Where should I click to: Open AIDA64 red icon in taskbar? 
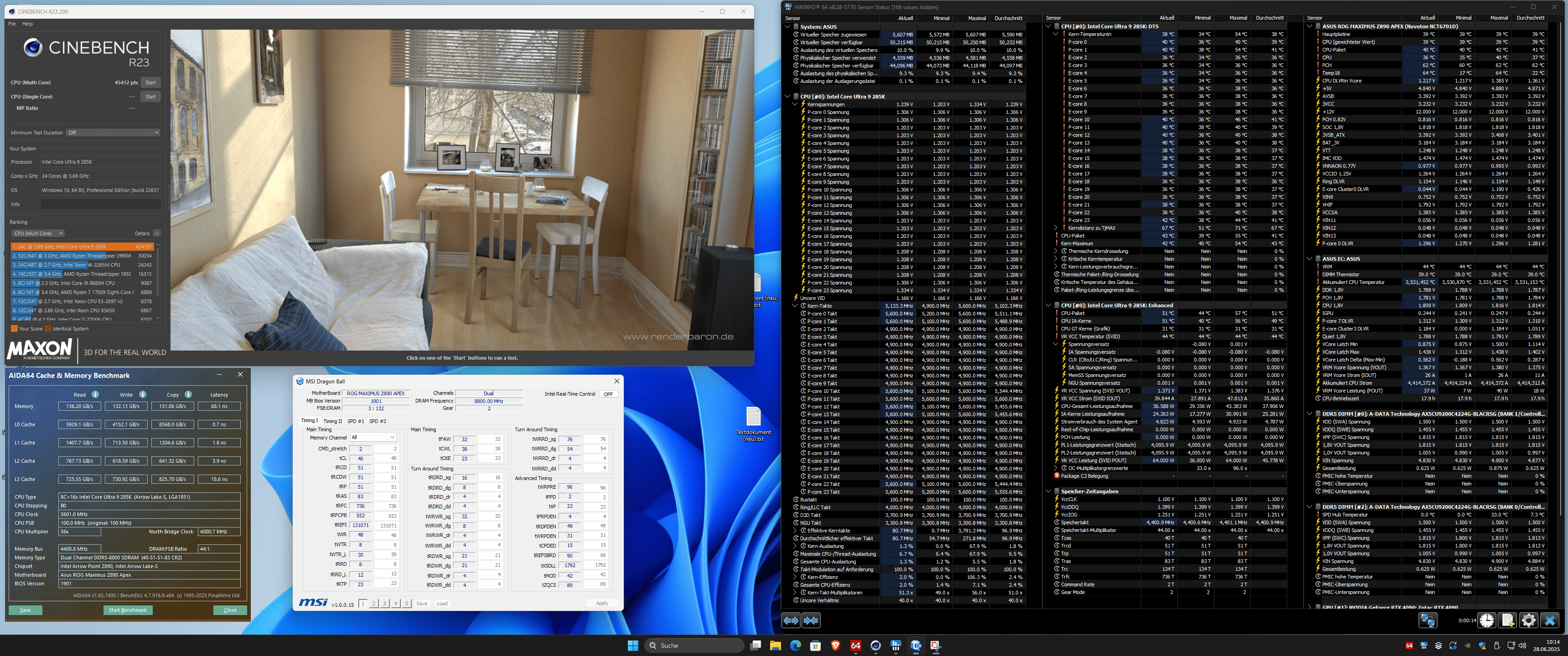[855, 646]
